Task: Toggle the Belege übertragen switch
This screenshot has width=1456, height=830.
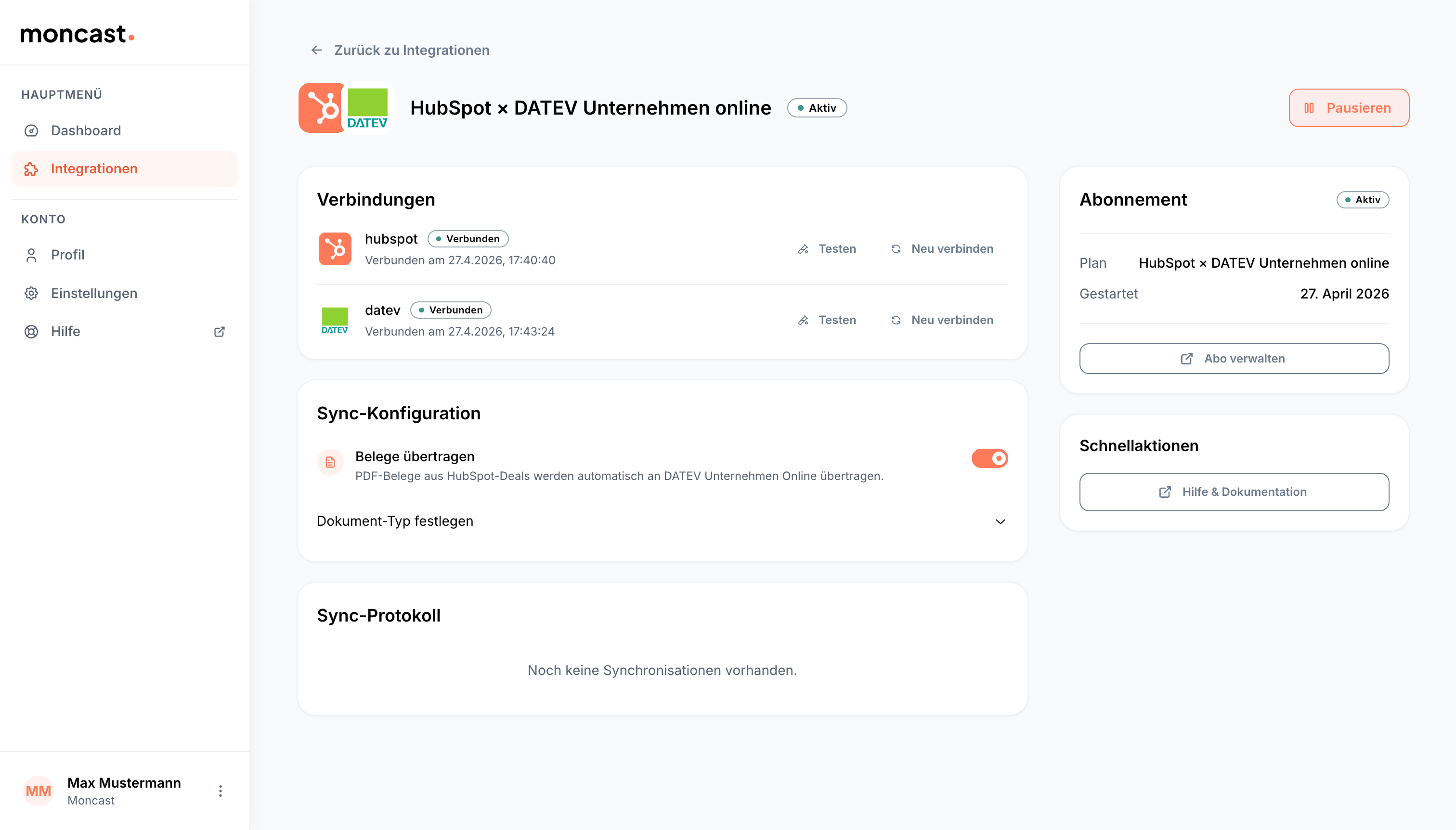Action: pos(989,458)
